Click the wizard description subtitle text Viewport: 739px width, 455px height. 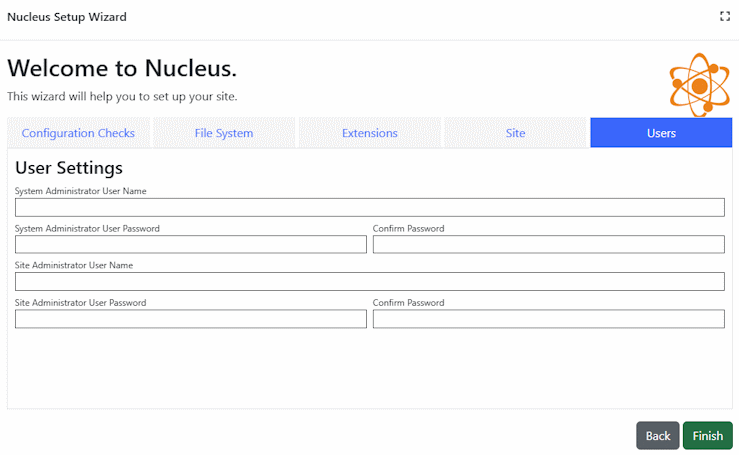tap(122, 97)
